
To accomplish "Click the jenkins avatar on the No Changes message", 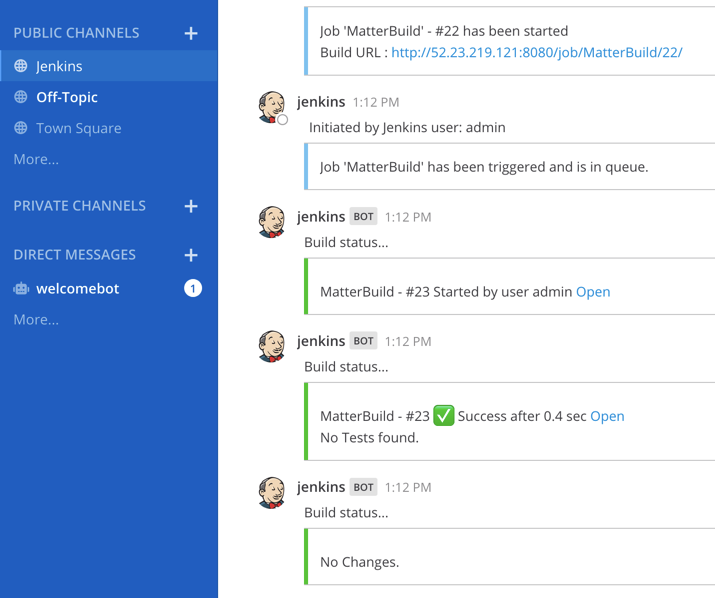I will point(271,493).
